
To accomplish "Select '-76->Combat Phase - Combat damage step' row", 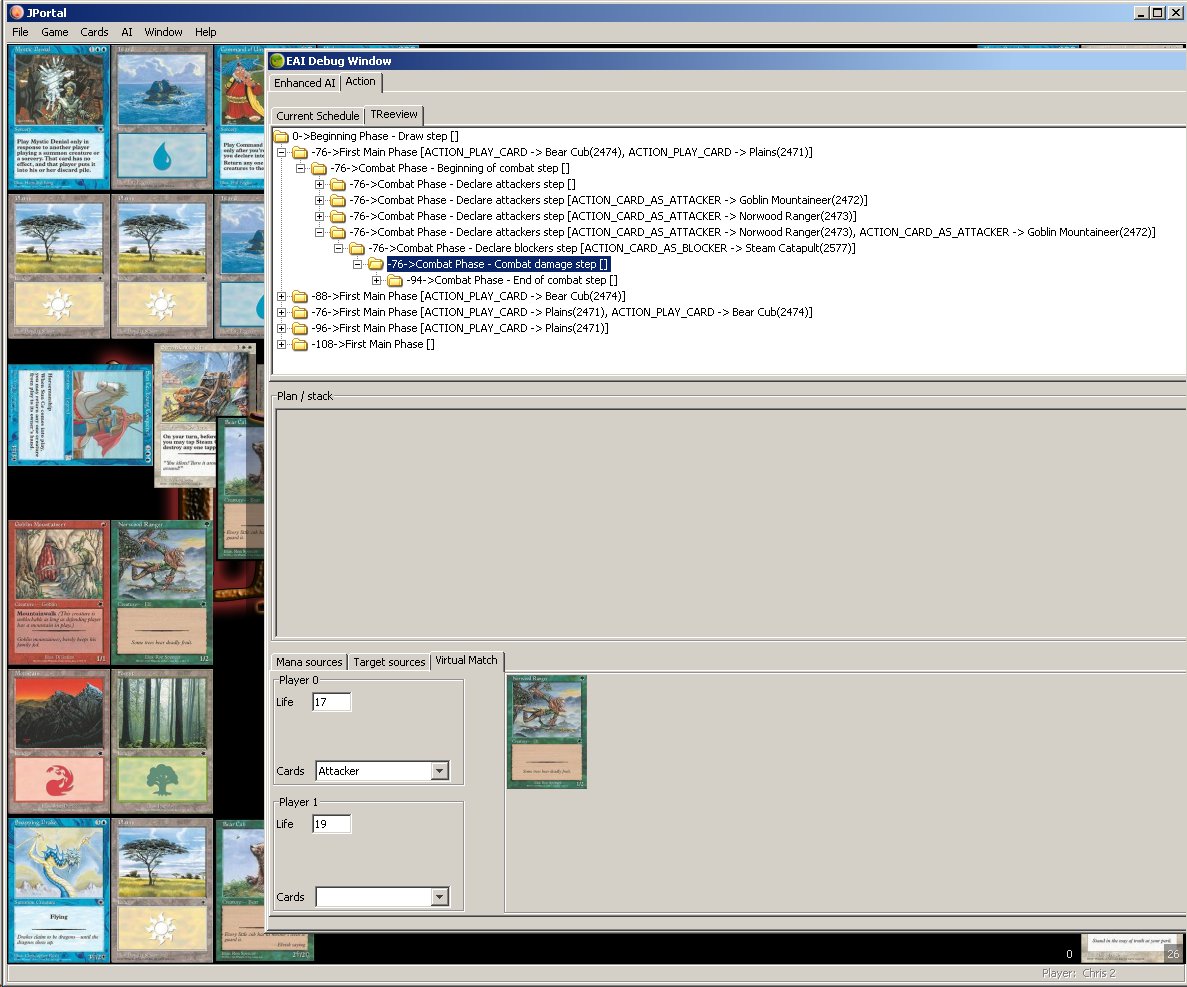I will (x=498, y=264).
